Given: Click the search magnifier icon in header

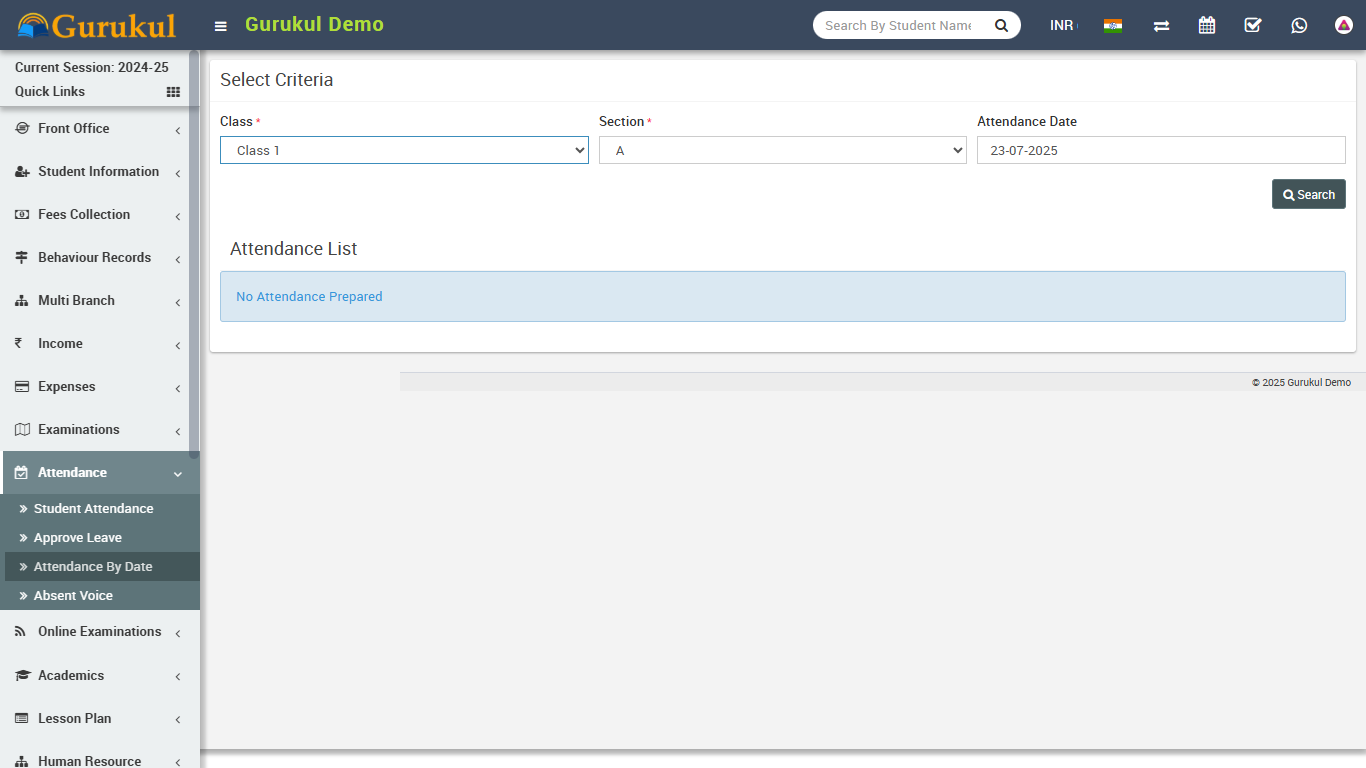Looking at the screenshot, I should 1001,26.
